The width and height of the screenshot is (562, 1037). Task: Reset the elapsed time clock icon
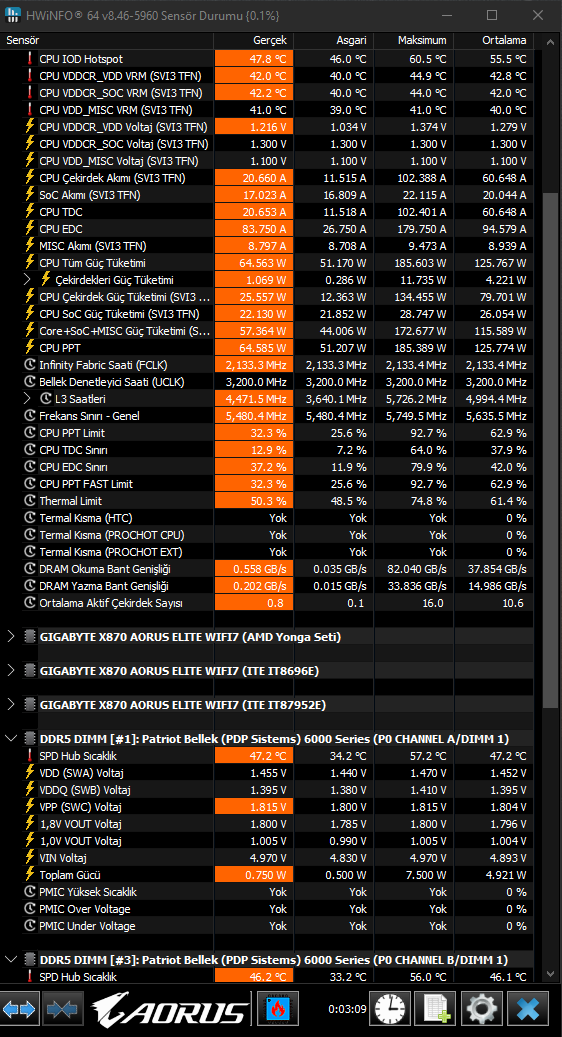tap(389, 1010)
